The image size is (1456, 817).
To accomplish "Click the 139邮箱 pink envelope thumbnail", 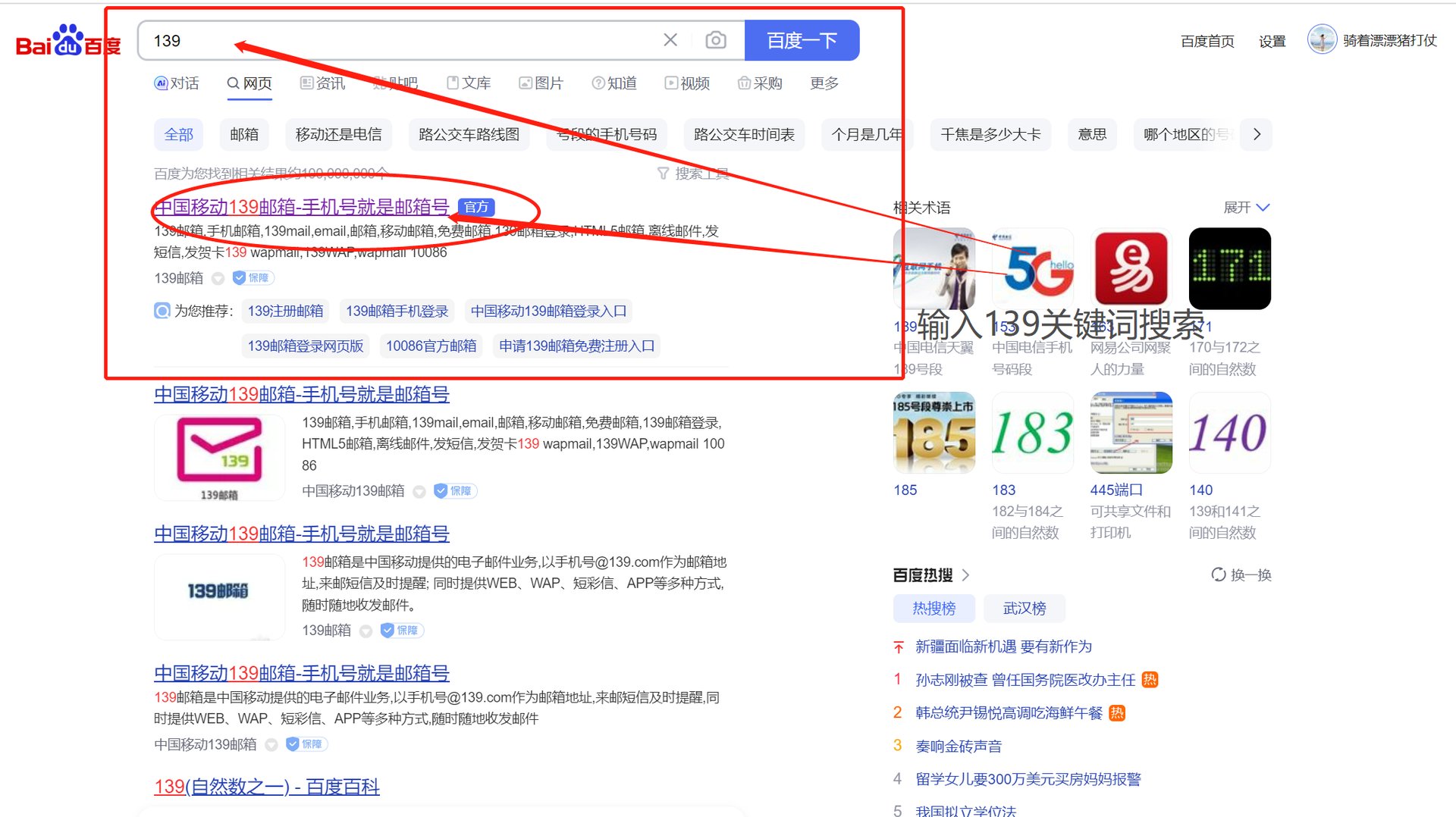I will tap(219, 457).
